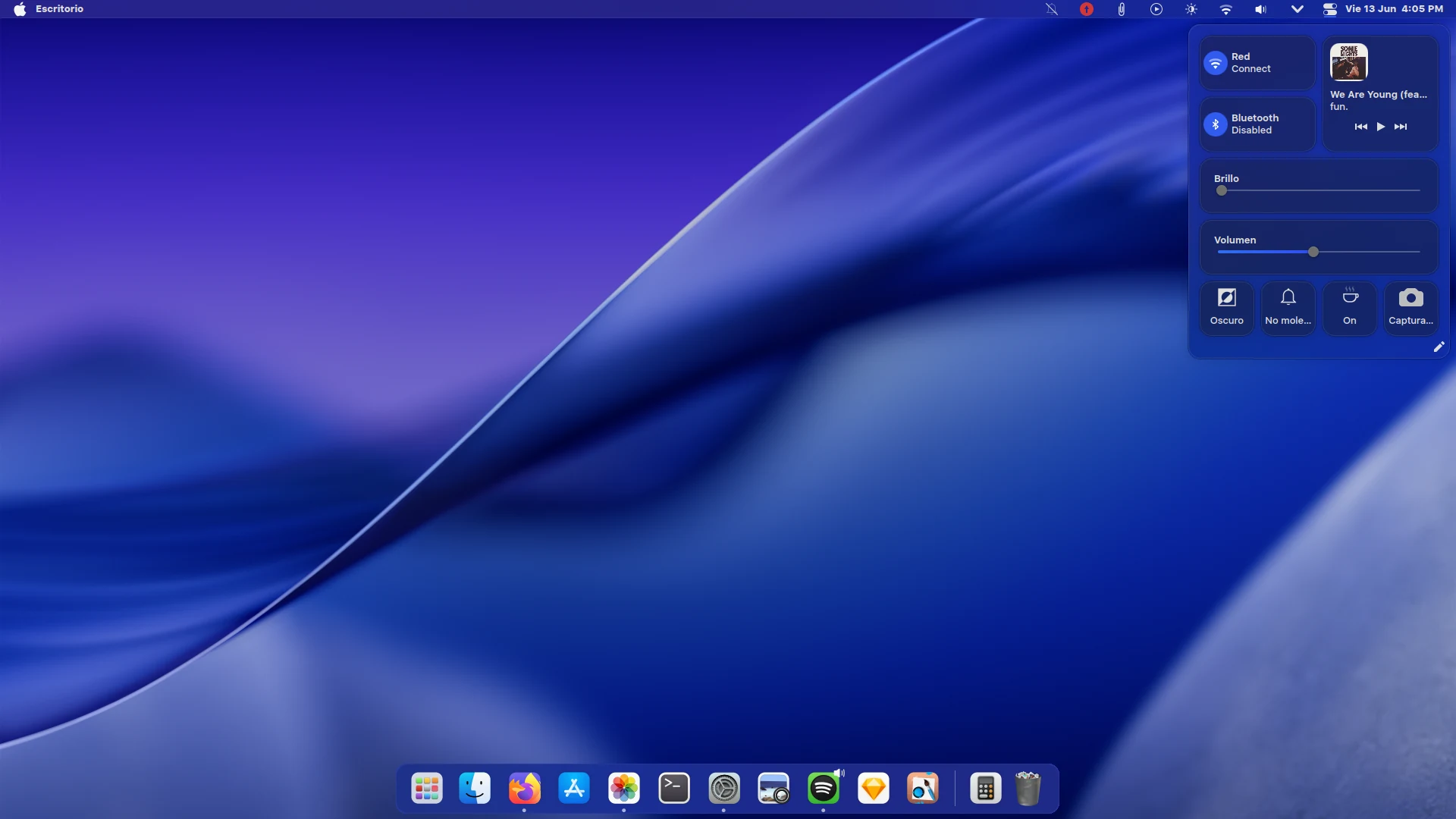Open the paintbrush drawing app in dock
The image size is (1456, 819).
[x=923, y=789]
